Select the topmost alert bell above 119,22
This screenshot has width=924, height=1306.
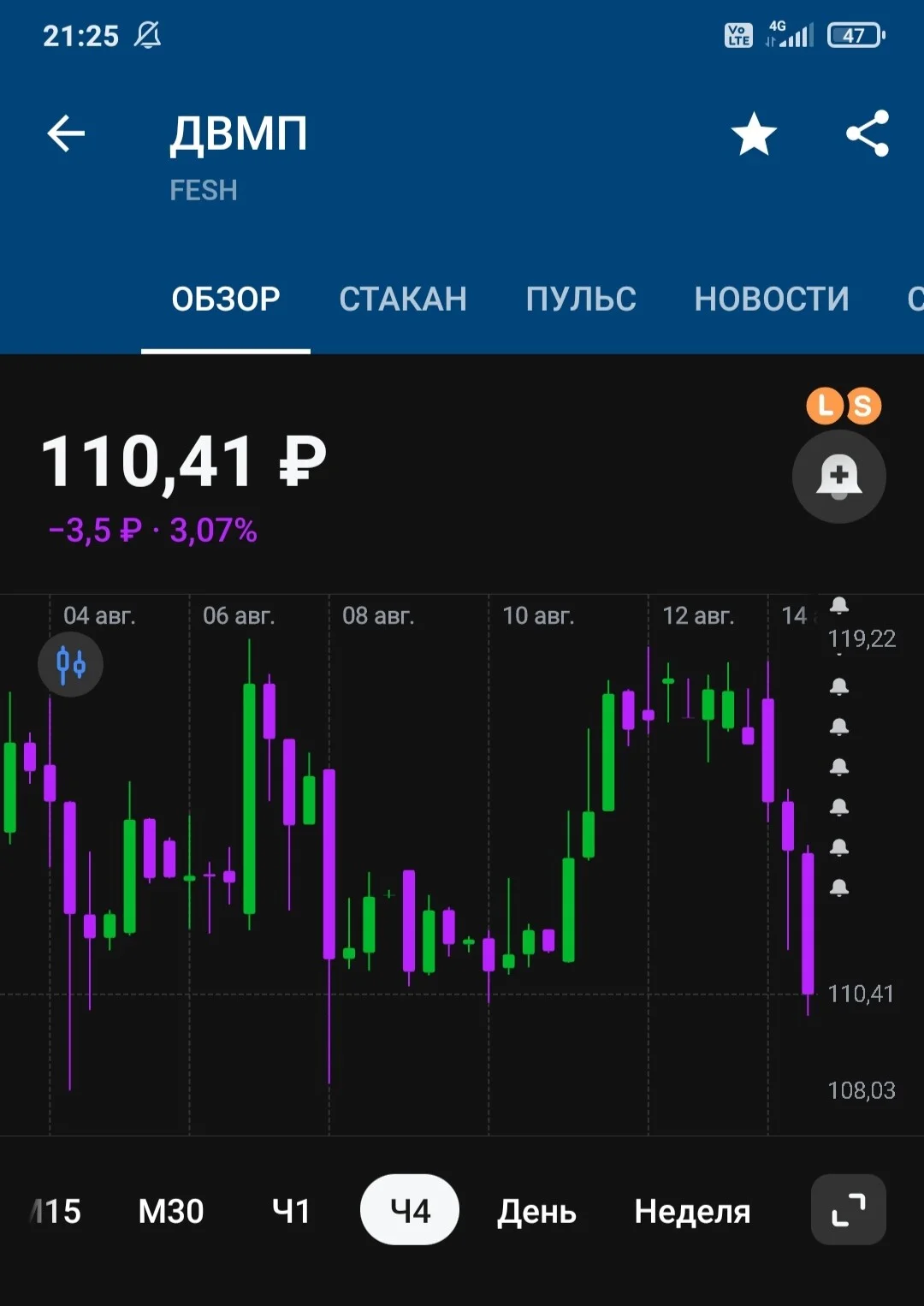click(x=839, y=606)
